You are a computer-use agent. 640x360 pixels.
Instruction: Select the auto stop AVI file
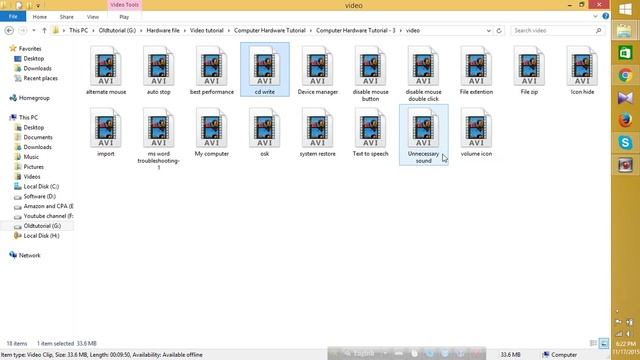(x=159, y=71)
